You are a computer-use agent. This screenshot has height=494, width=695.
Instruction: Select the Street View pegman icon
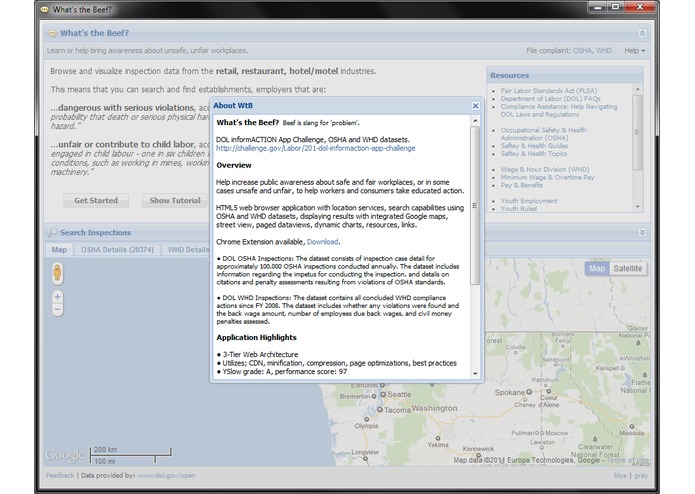[57, 273]
